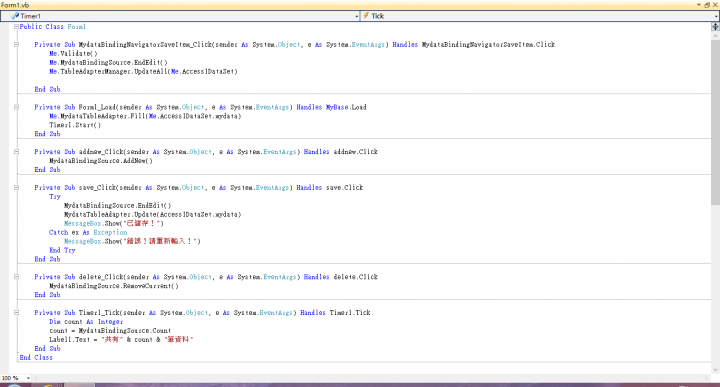Image resolution: width=720 pixels, height=387 pixels.
Task: Click the Label1.Text assignment line
Action: (x=121, y=339)
